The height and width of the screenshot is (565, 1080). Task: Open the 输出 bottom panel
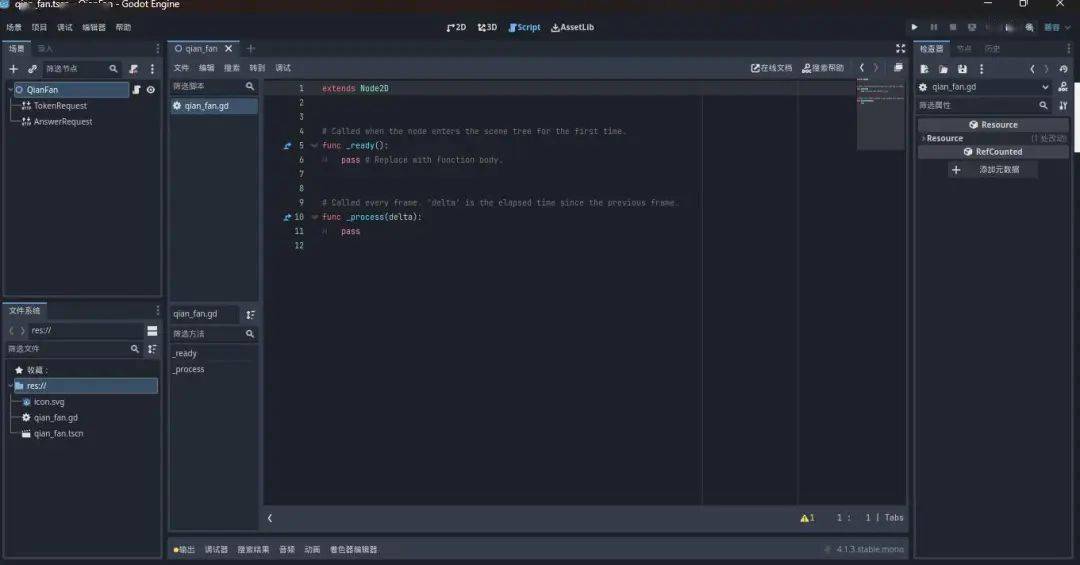click(x=184, y=550)
